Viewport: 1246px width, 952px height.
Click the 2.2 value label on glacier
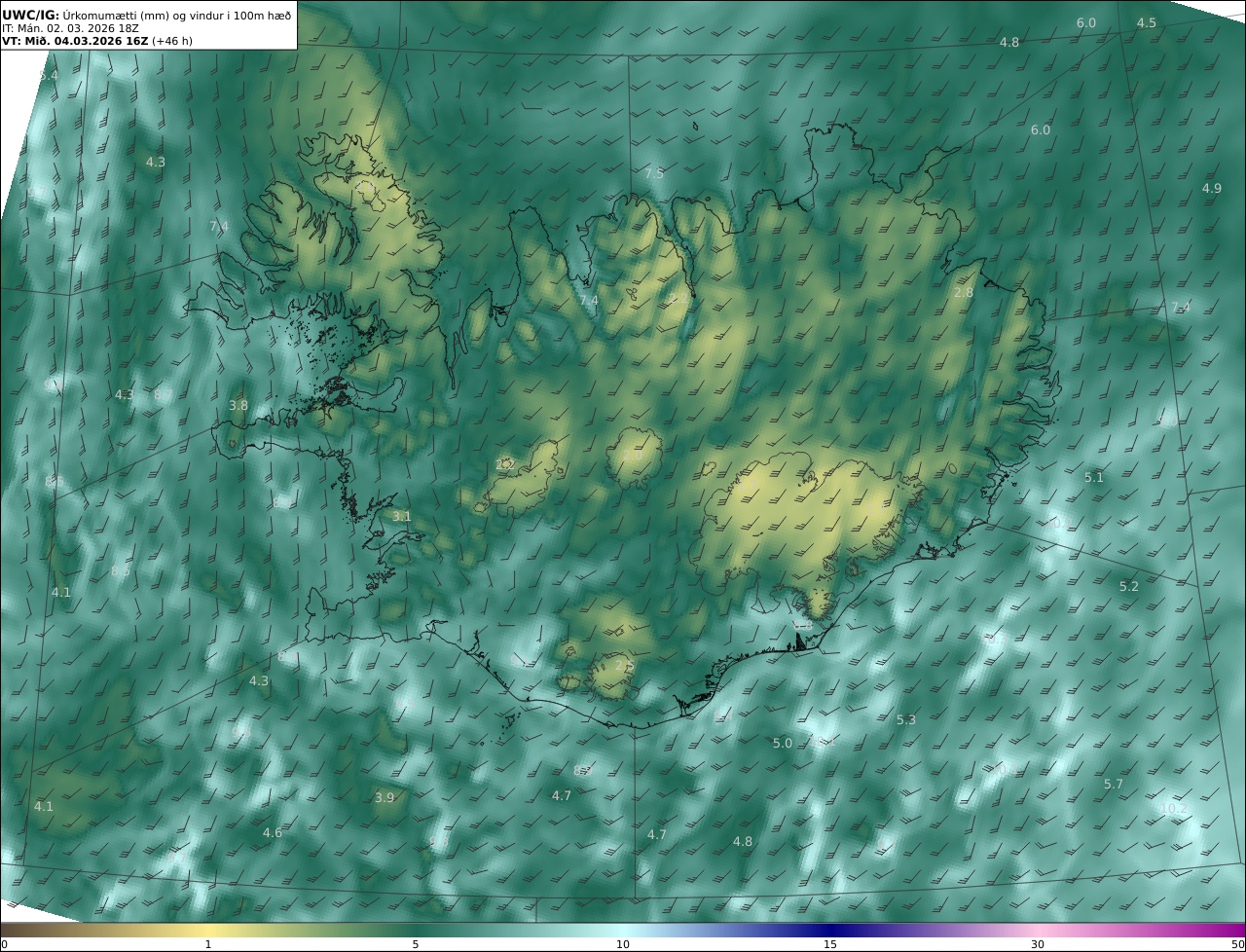505,464
